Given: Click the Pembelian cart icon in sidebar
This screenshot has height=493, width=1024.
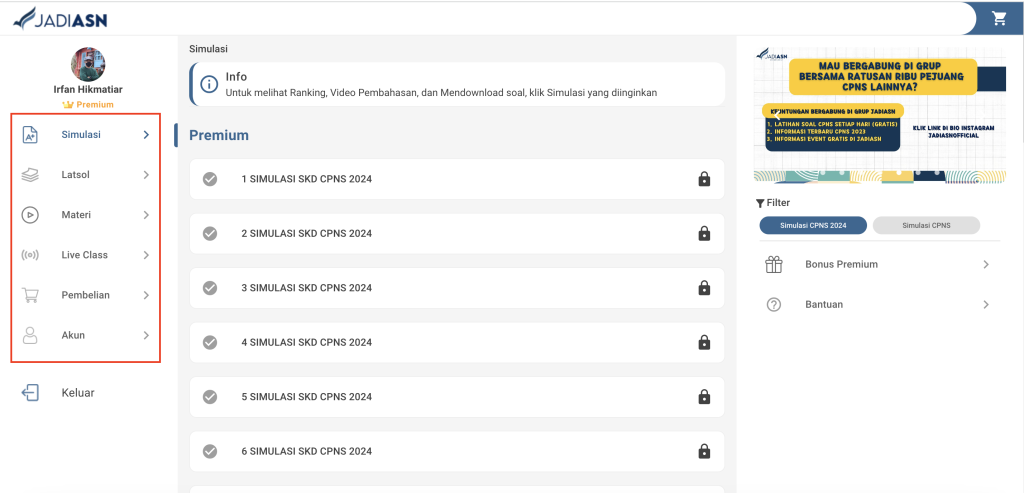Looking at the screenshot, I should (x=30, y=295).
